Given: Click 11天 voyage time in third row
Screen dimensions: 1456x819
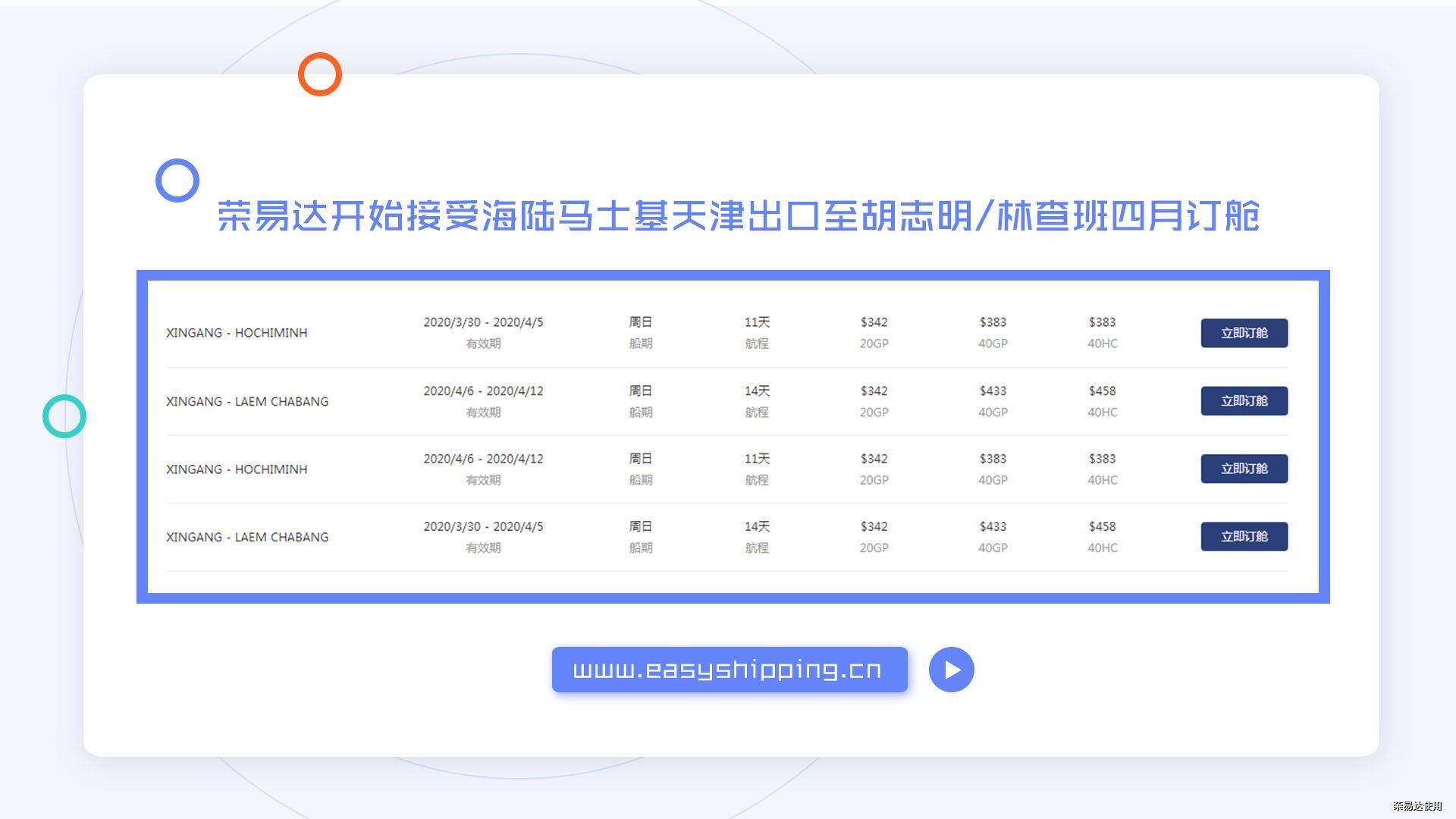Looking at the screenshot, I should 757,459.
